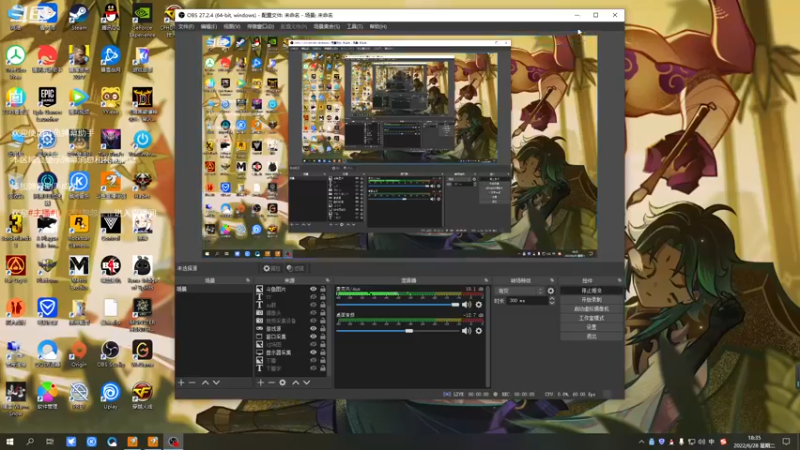
Task: Open Windows Start button on taskbar
Action: pos(10,441)
